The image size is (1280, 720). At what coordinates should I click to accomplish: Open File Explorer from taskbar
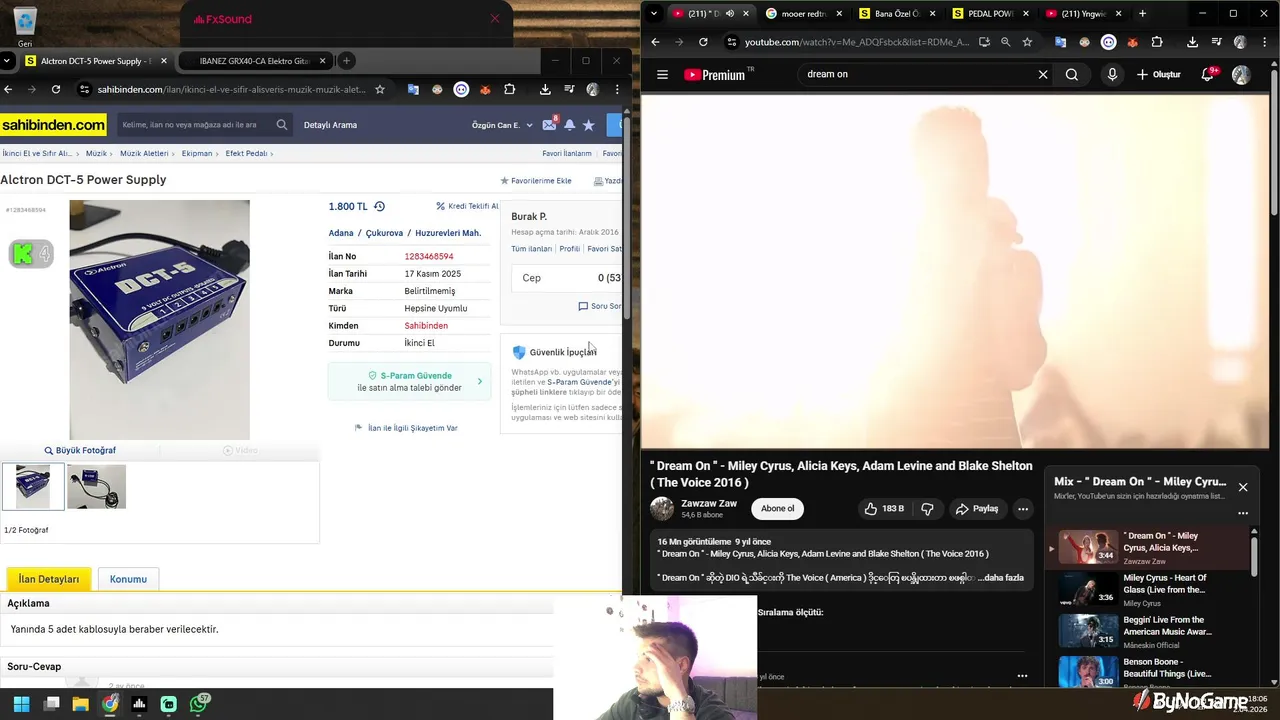click(81, 704)
